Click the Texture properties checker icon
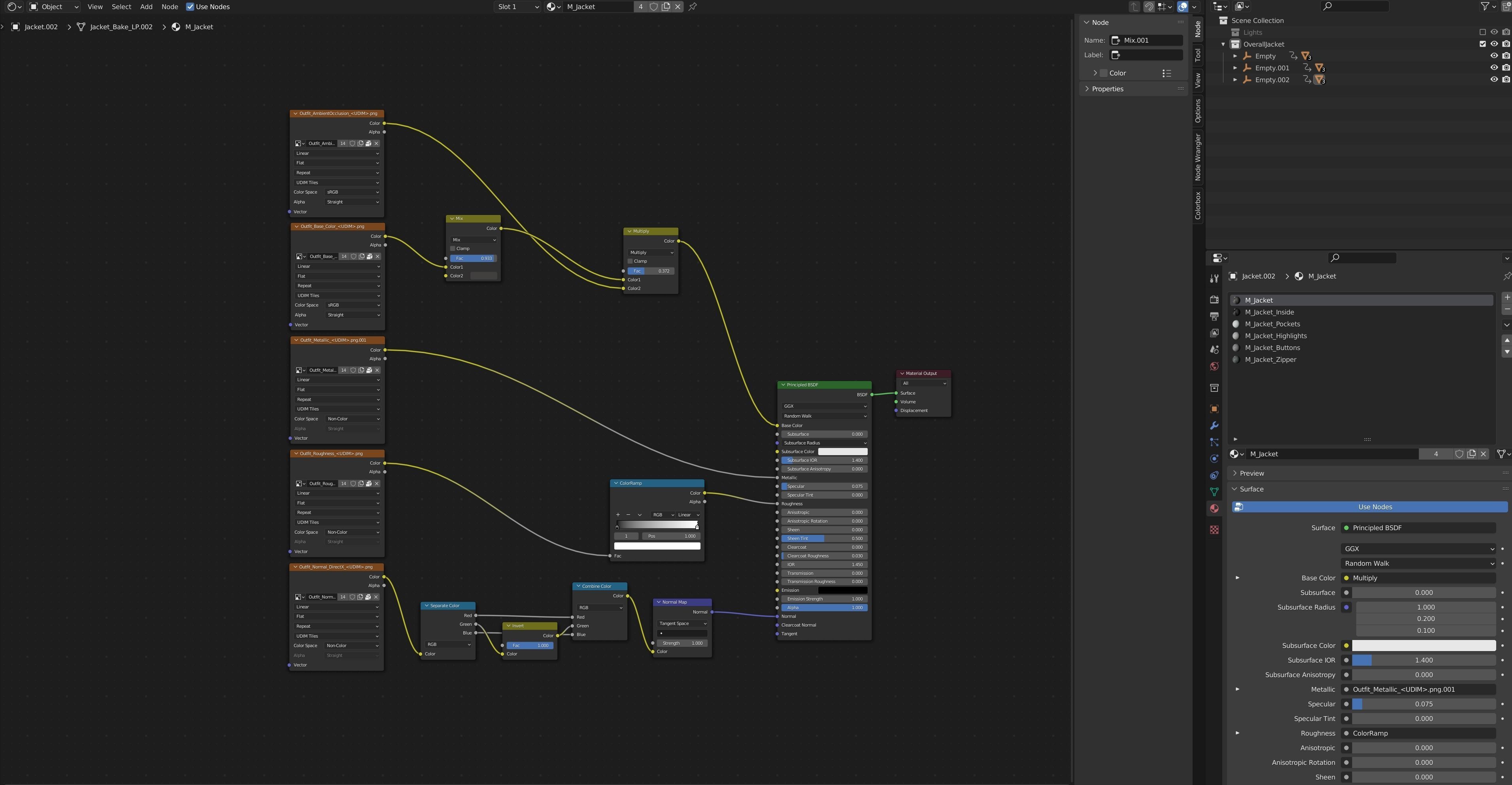 1214,530
